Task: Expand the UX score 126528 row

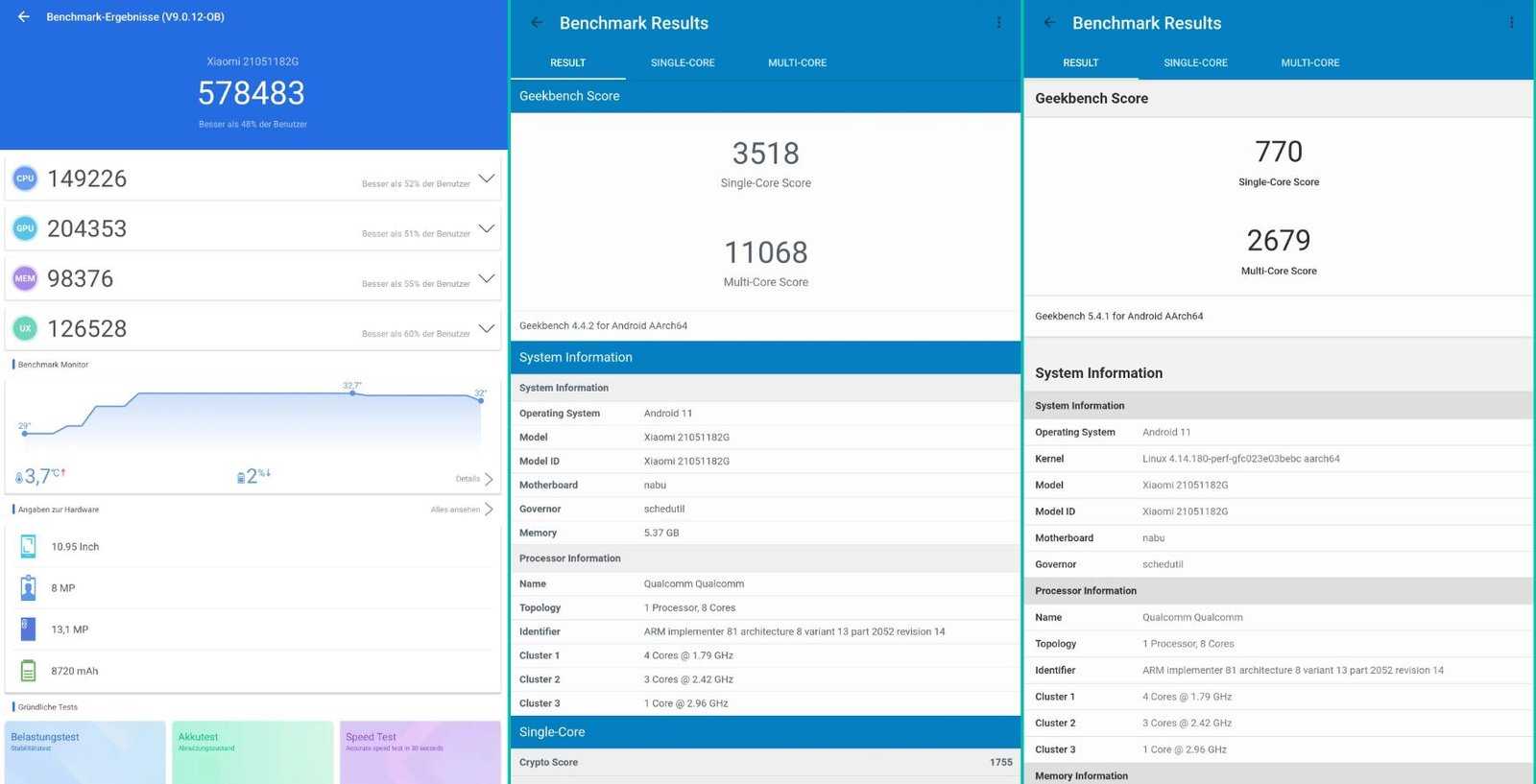Action: click(x=487, y=328)
